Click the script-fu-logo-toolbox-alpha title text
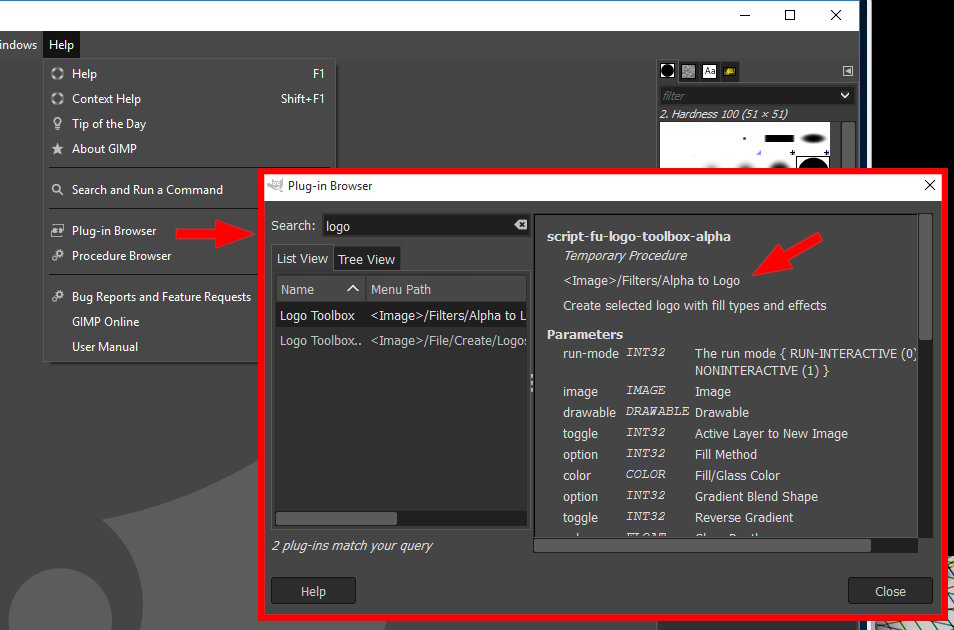The width and height of the screenshot is (954, 630). pyautogui.click(x=639, y=237)
